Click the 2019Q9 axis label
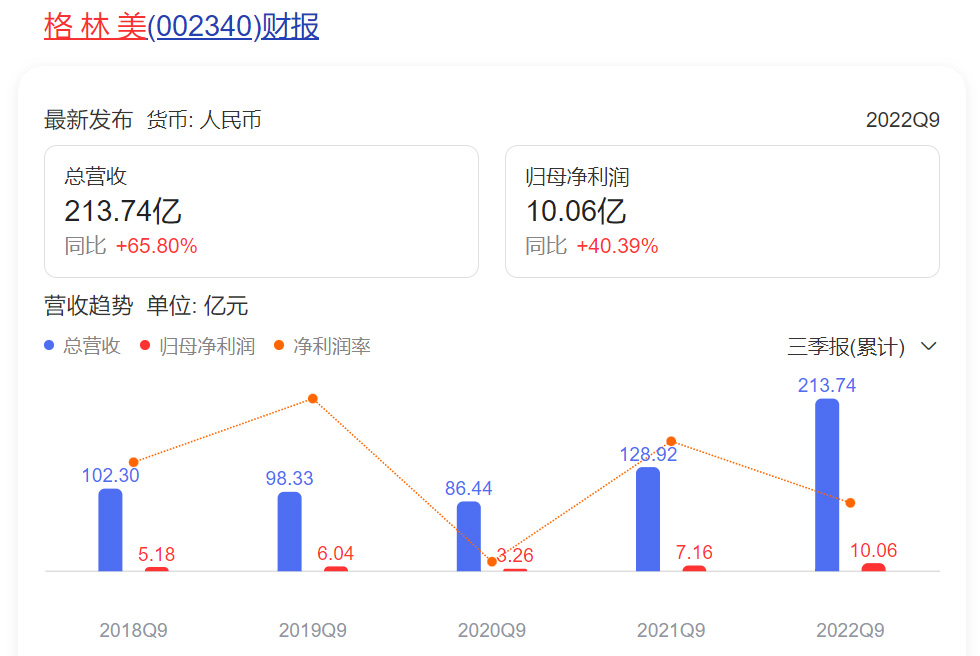Screen dimensions: 980x656 [312, 630]
